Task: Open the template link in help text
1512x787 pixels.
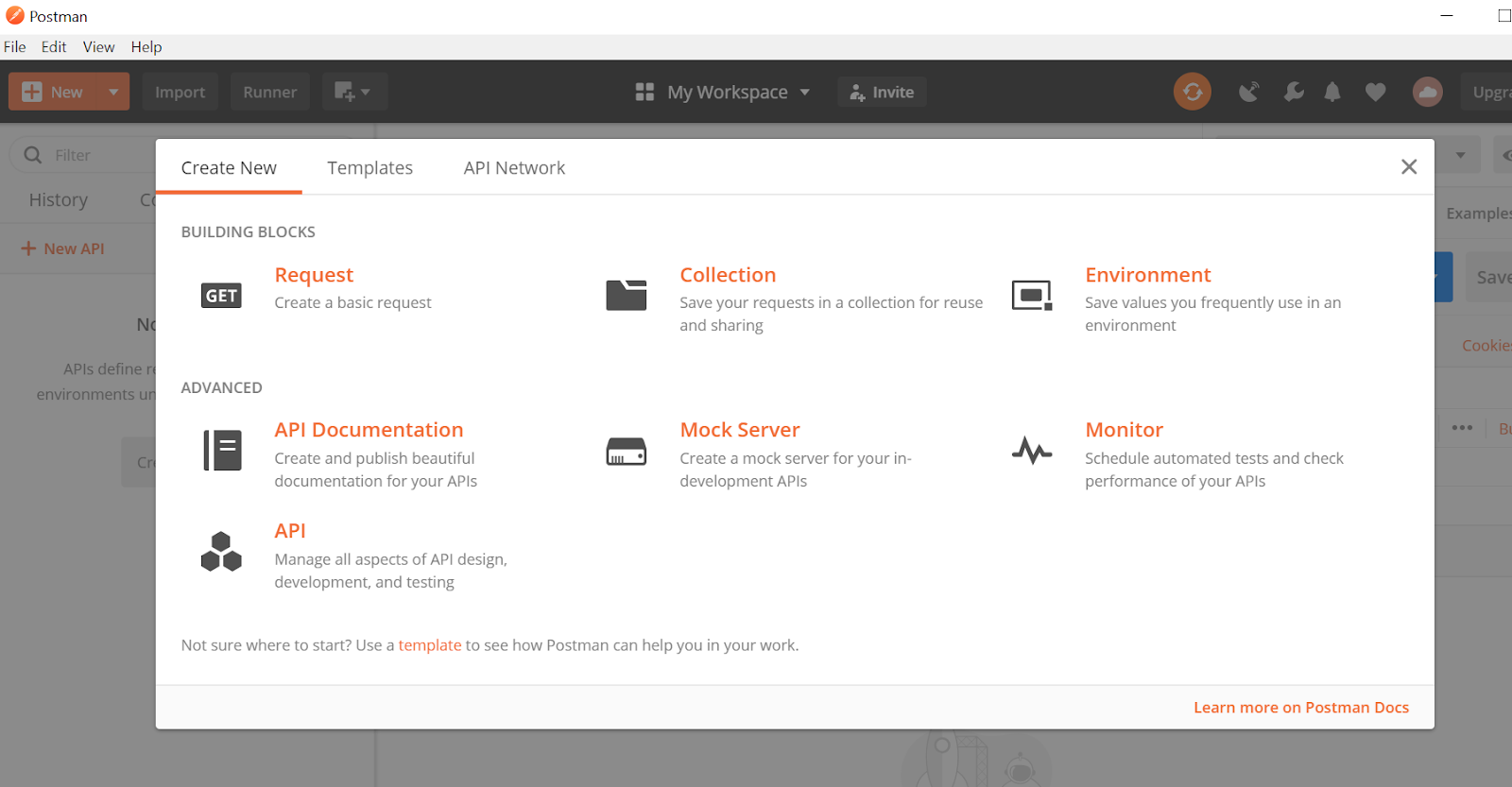Action: (x=430, y=645)
